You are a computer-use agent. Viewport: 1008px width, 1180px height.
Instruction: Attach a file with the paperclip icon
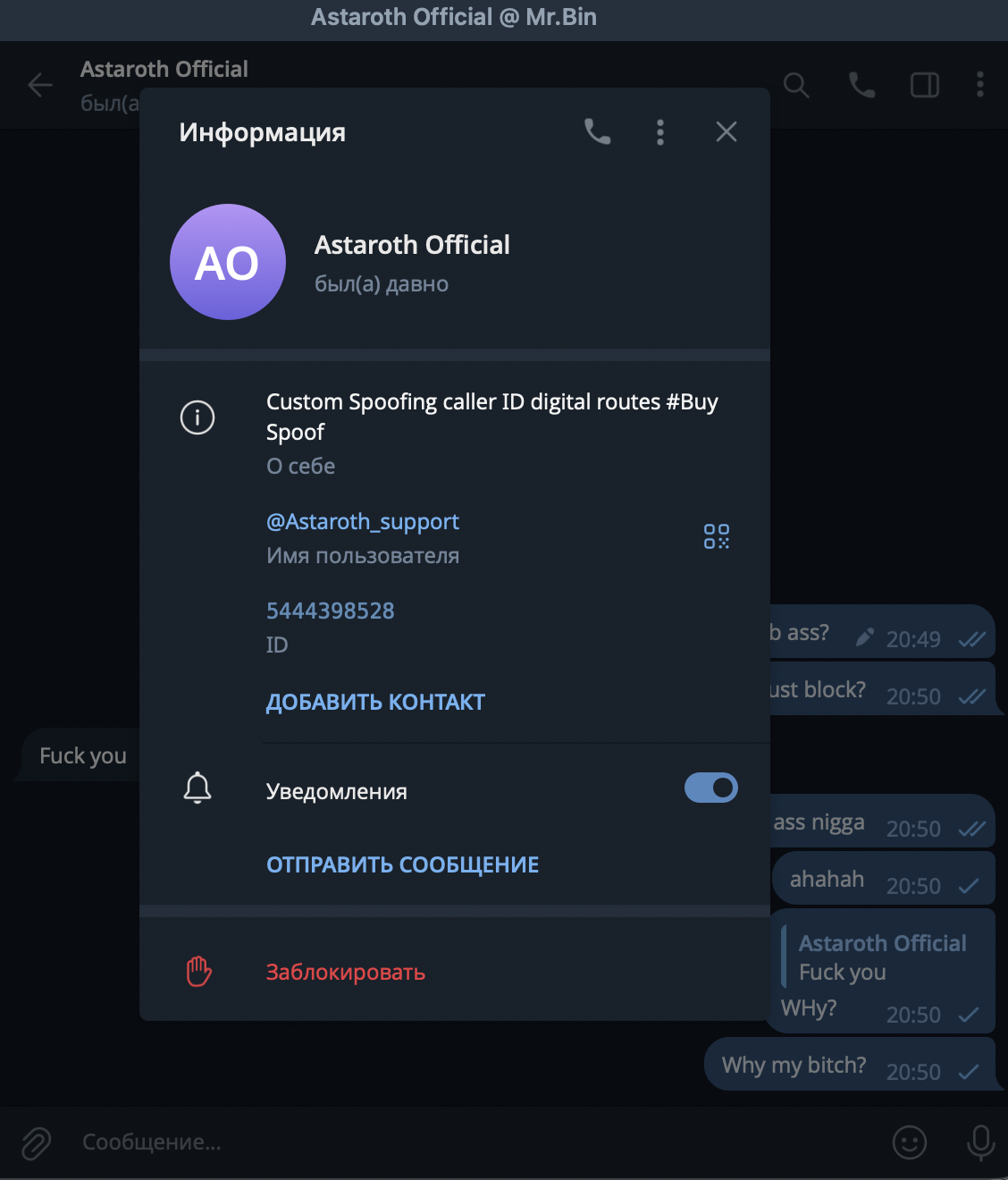(34, 1142)
